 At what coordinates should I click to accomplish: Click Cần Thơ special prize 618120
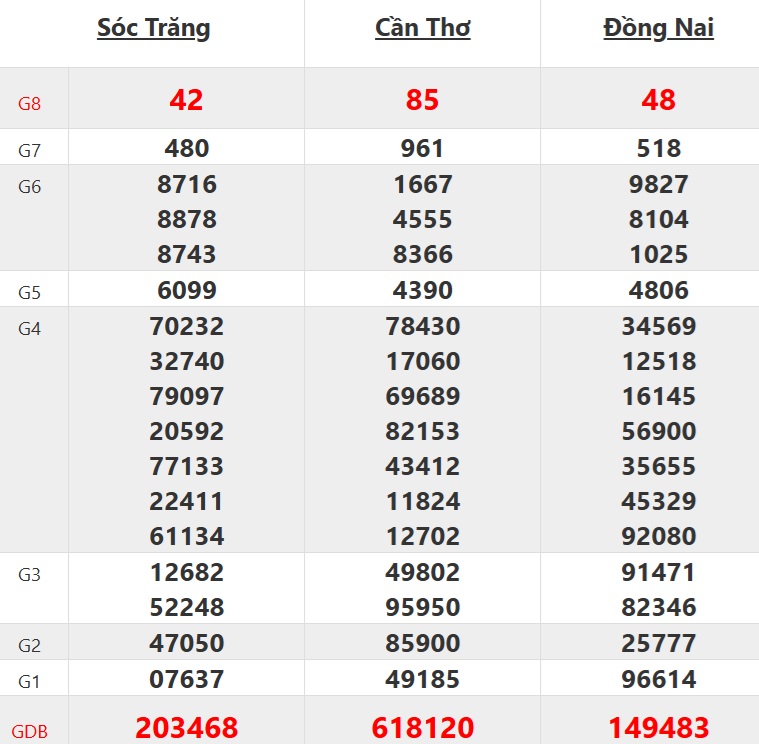coord(423,728)
